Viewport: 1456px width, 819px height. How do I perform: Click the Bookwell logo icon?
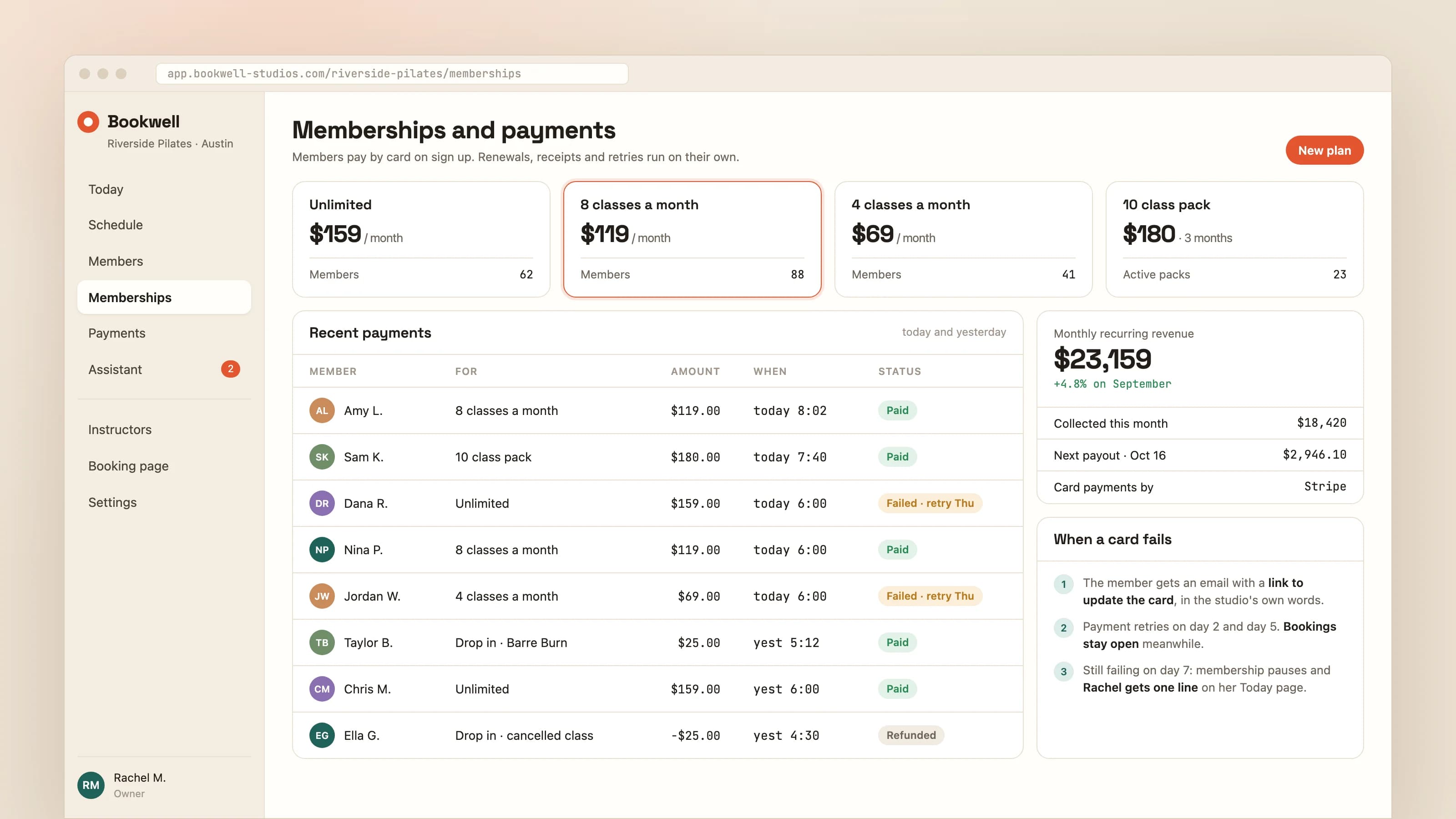88,121
